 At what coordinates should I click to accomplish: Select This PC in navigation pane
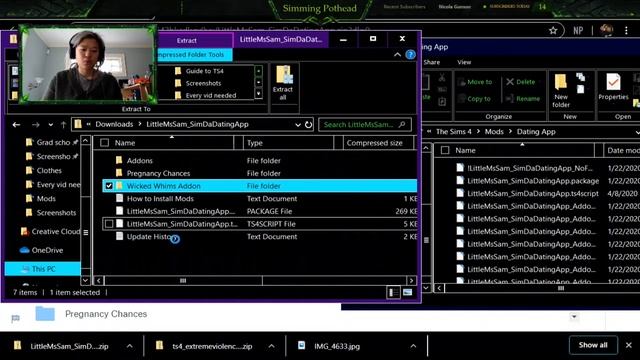[43, 269]
